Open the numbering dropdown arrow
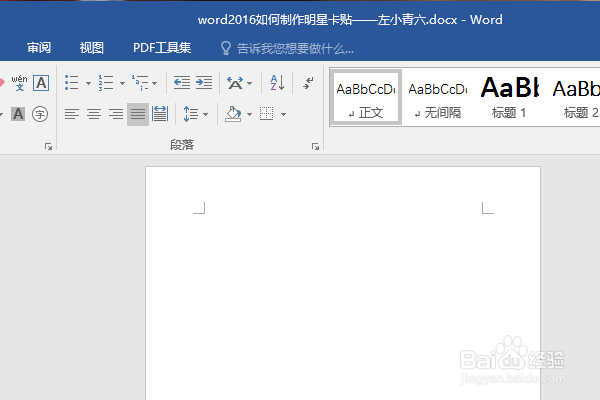Image resolution: width=600 pixels, height=400 pixels. [x=122, y=83]
